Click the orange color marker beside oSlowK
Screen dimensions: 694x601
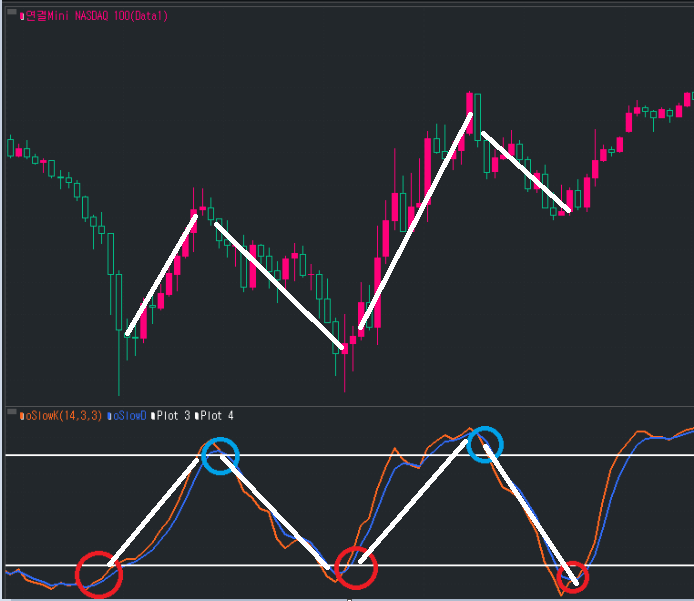[x=22, y=416]
